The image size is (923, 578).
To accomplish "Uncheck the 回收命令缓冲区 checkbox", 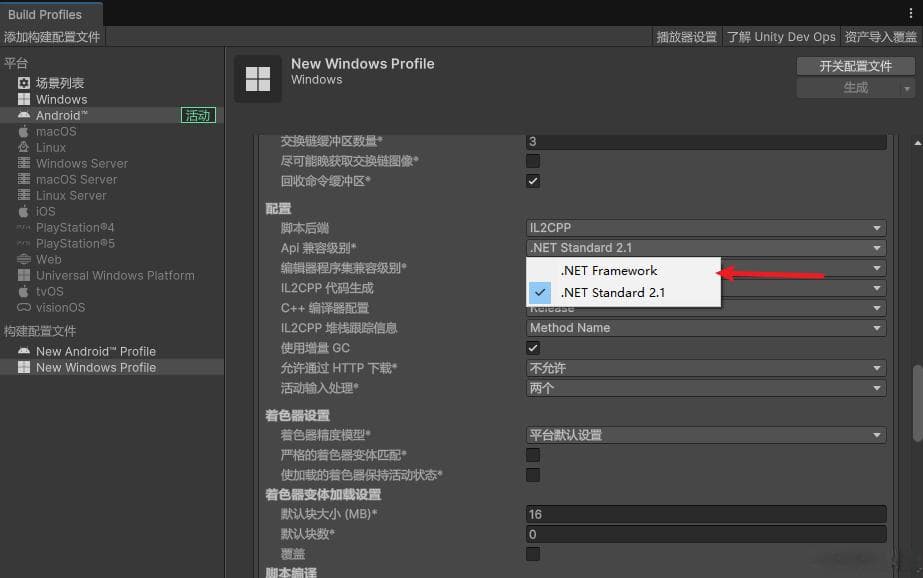I will [x=533, y=181].
